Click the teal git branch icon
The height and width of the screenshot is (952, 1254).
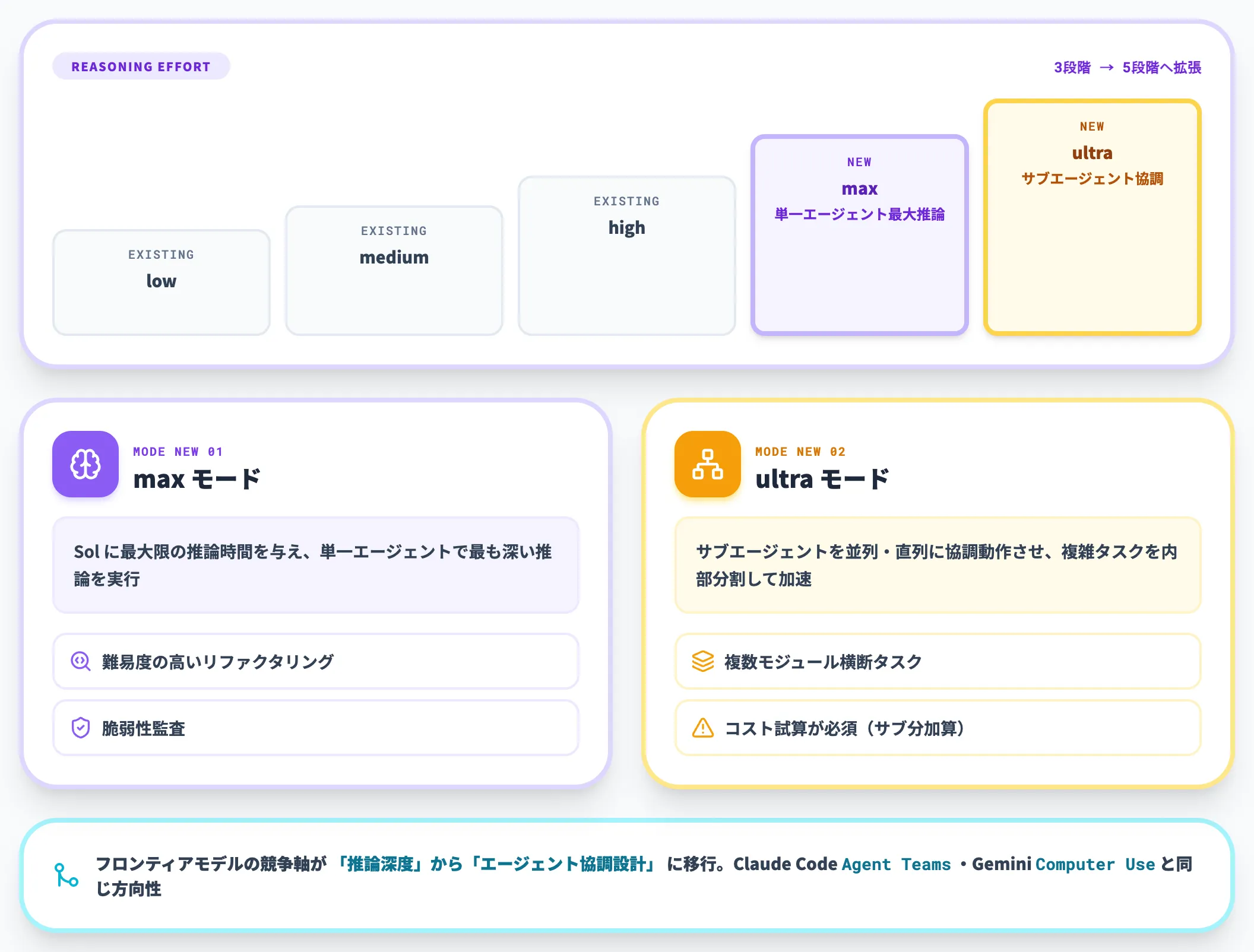click(x=66, y=875)
